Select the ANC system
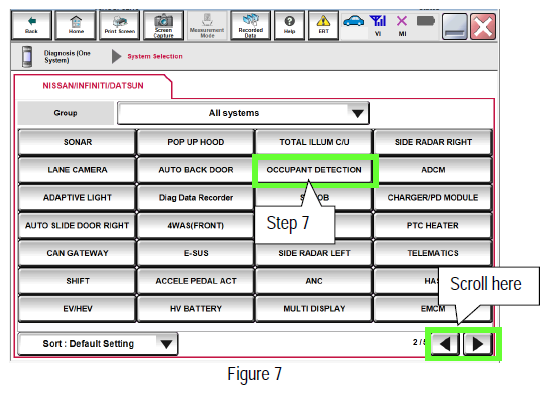549x394 pixels. [x=314, y=281]
